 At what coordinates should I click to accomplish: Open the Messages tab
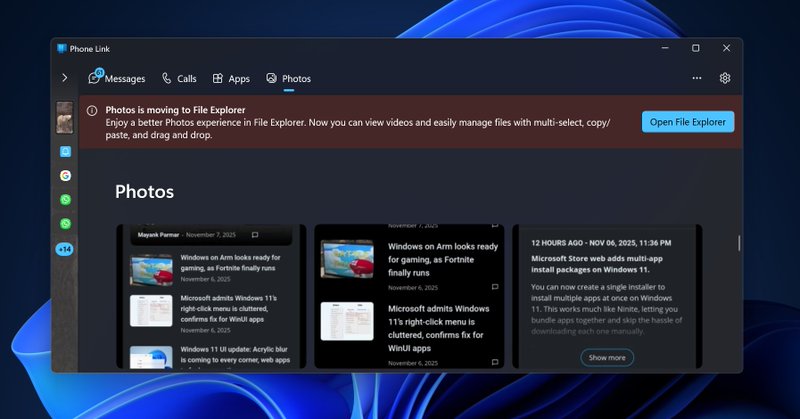pos(117,78)
